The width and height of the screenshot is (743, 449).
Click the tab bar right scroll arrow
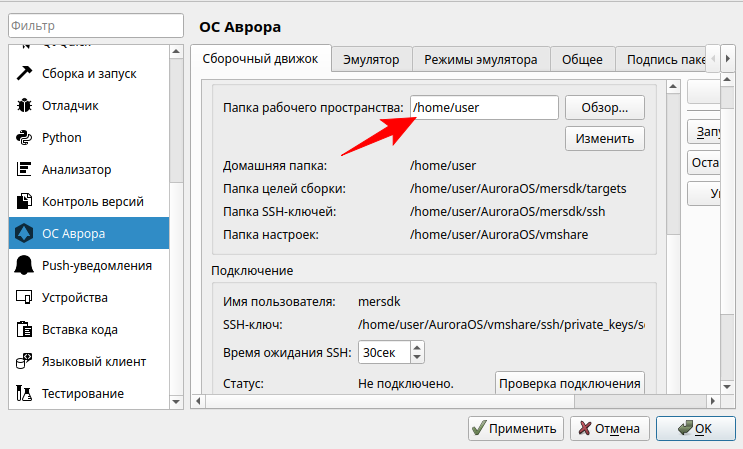[x=727, y=59]
